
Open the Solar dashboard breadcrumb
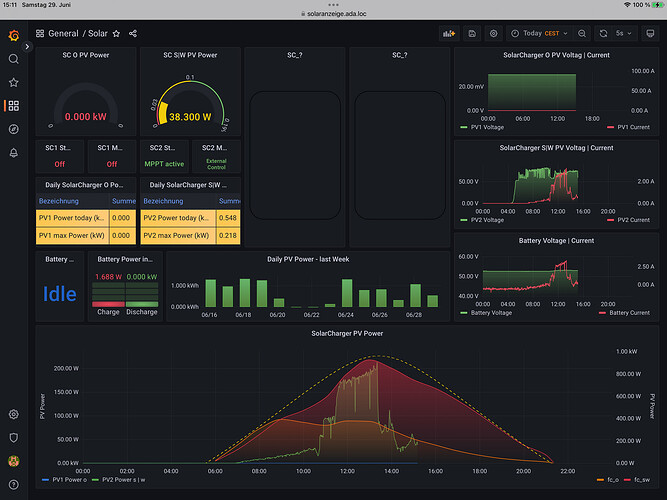click(x=98, y=34)
